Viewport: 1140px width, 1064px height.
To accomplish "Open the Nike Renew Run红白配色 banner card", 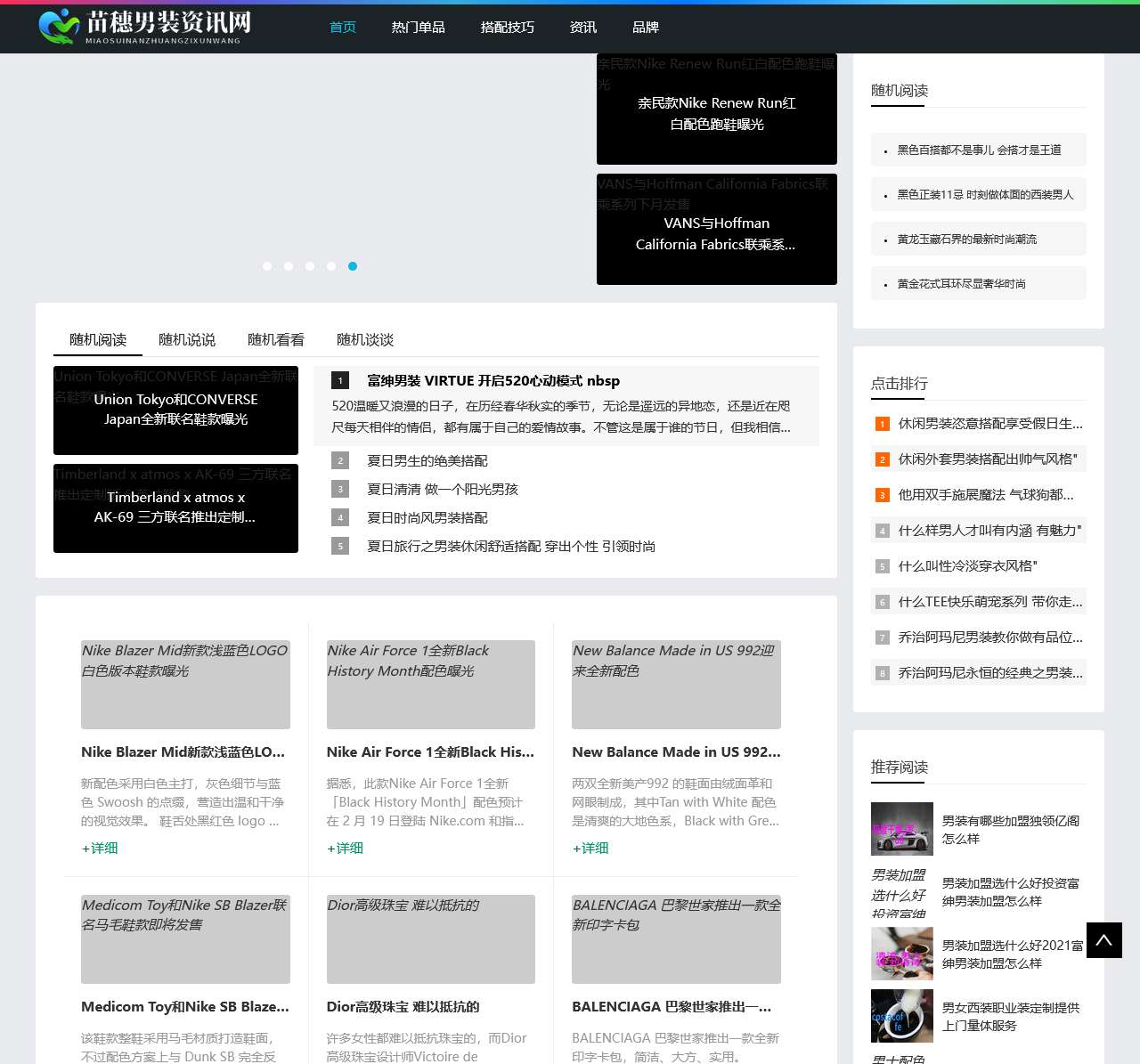I will [717, 110].
